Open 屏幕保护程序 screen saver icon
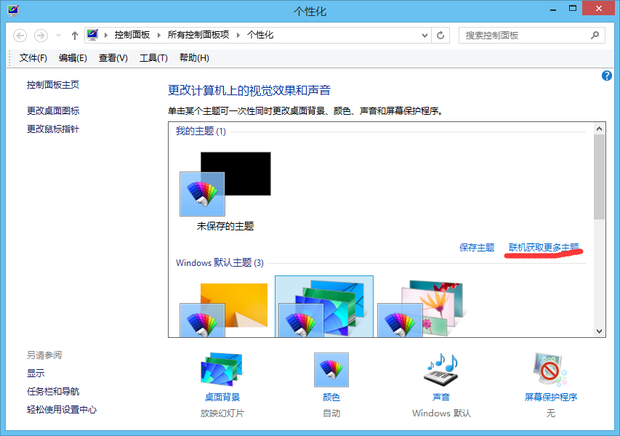Image resolution: width=620 pixels, height=436 pixels. [x=551, y=374]
